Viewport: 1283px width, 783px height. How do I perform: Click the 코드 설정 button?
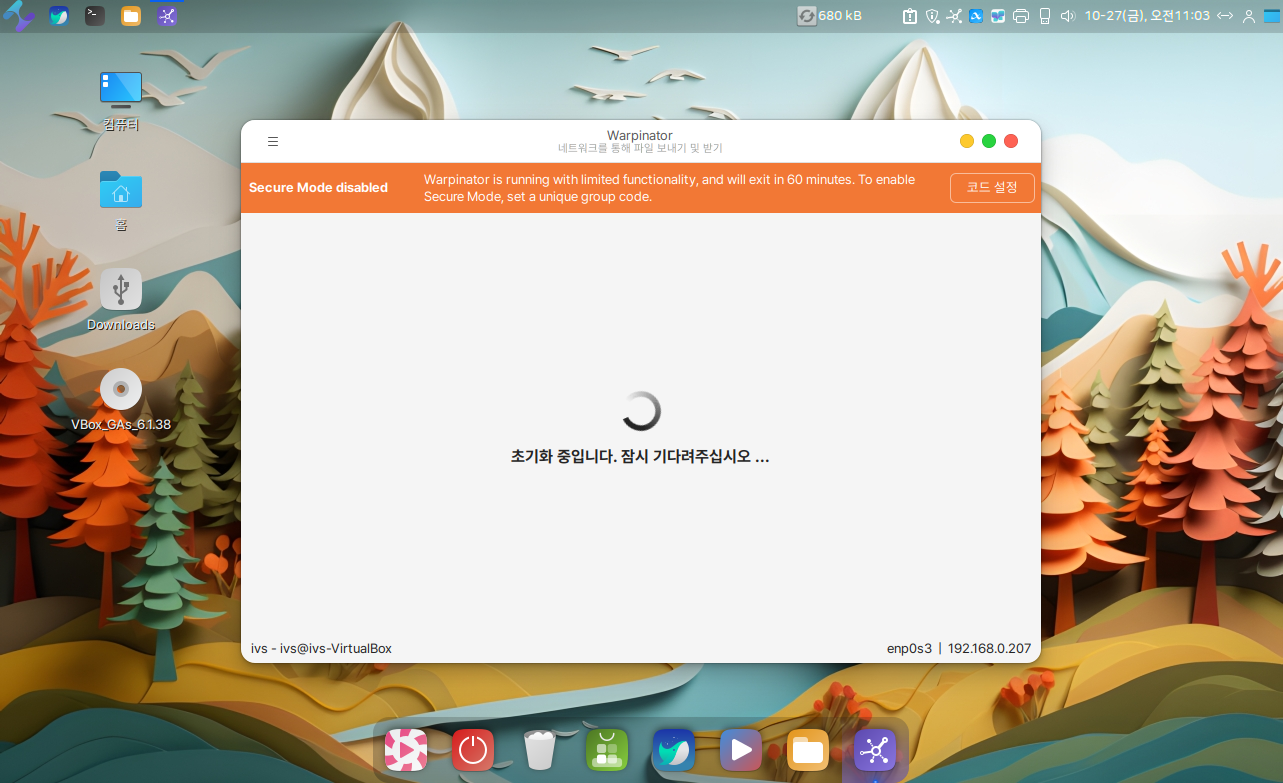pyautogui.click(x=991, y=188)
